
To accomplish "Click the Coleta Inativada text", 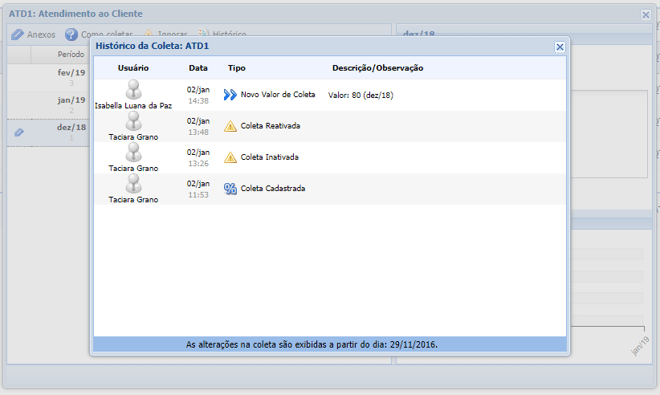I will point(269,157).
